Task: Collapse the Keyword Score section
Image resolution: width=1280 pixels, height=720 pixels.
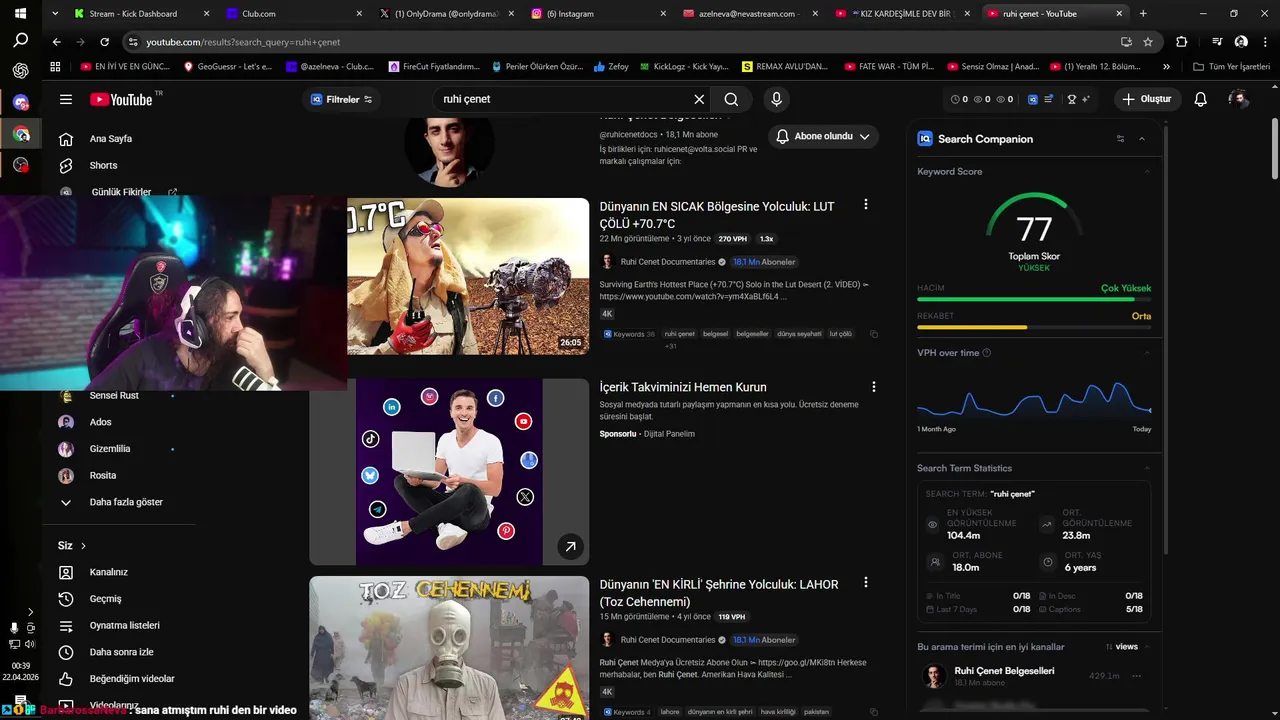Action: (1147, 172)
